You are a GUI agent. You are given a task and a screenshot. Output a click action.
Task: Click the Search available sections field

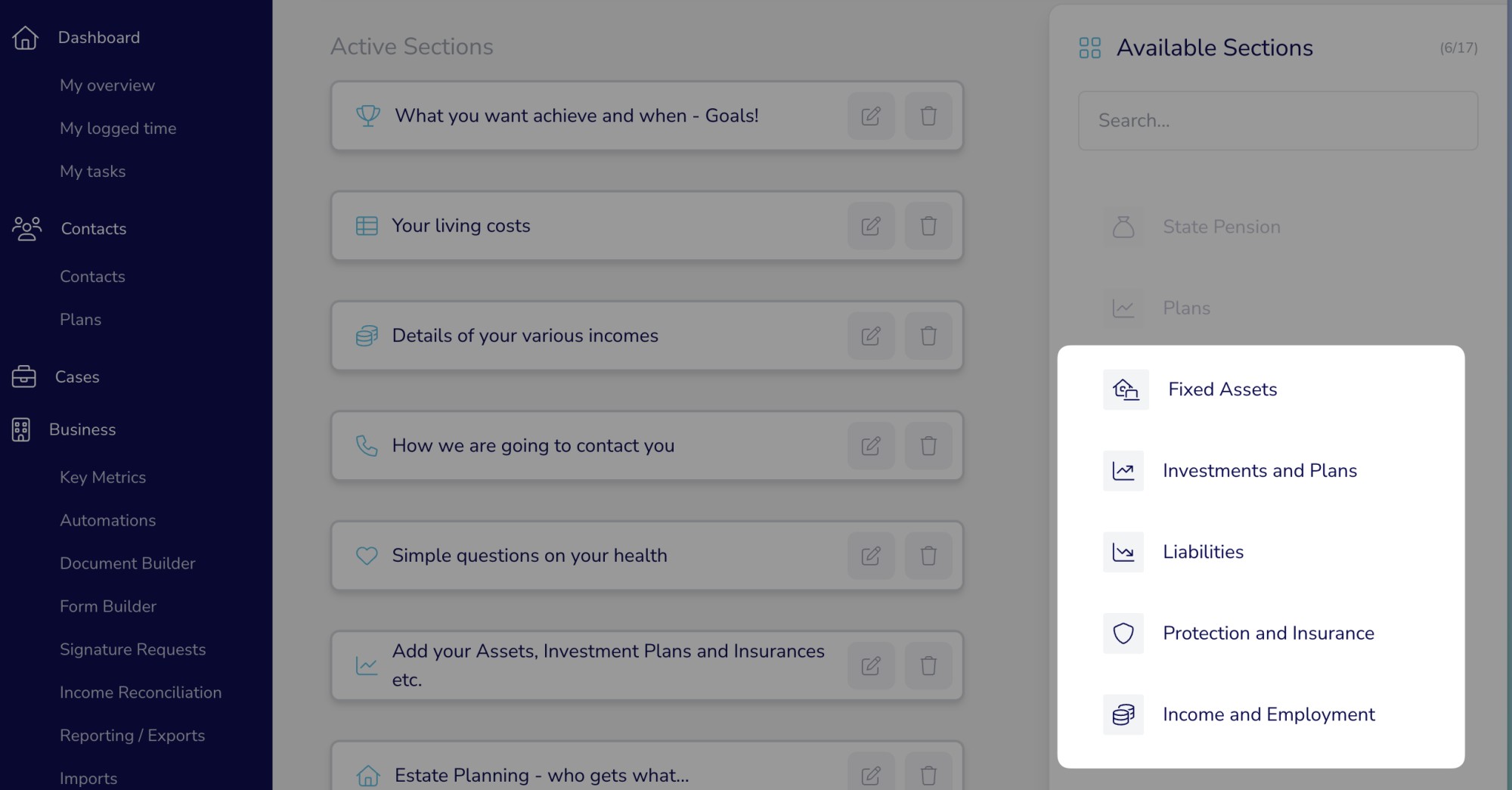[x=1278, y=121]
